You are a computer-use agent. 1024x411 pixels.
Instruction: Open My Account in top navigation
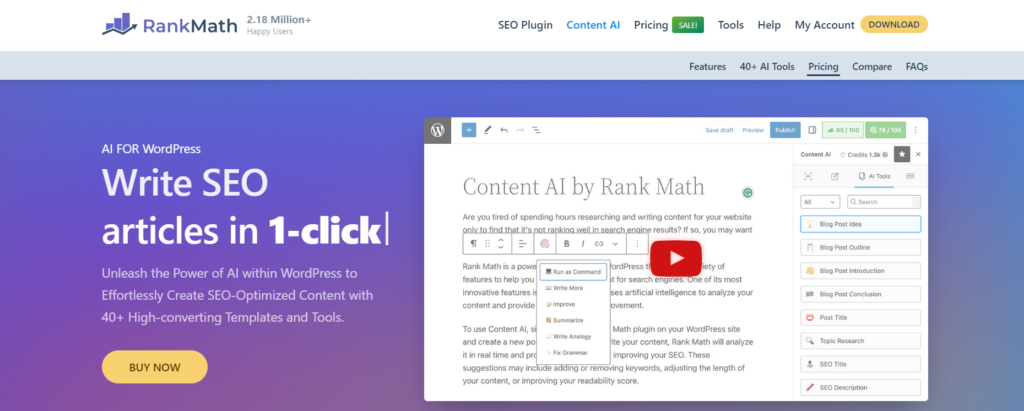click(824, 25)
